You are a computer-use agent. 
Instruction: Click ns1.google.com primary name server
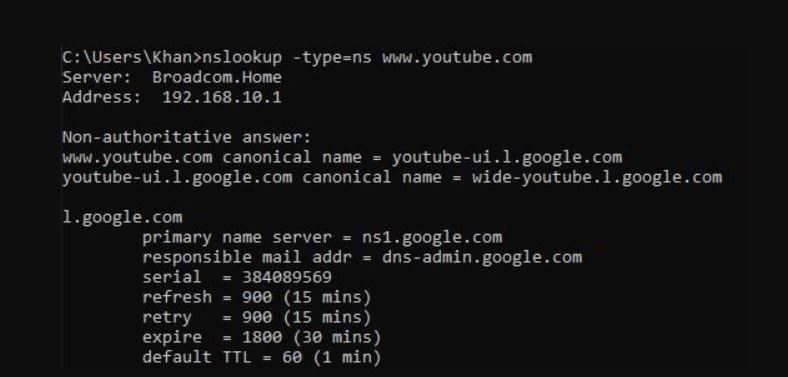click(x=432, y=238)
